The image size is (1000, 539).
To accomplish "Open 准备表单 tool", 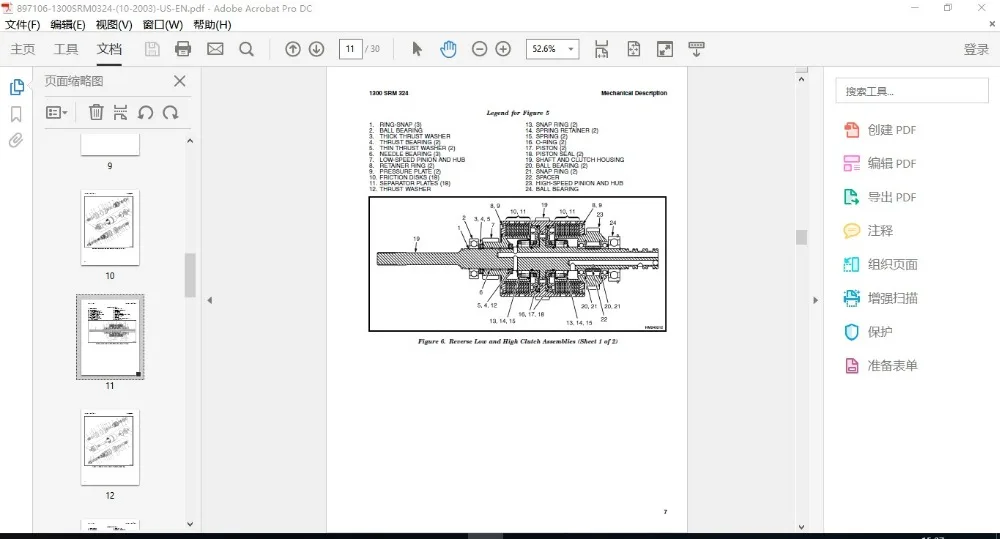I will click(881, 365).
